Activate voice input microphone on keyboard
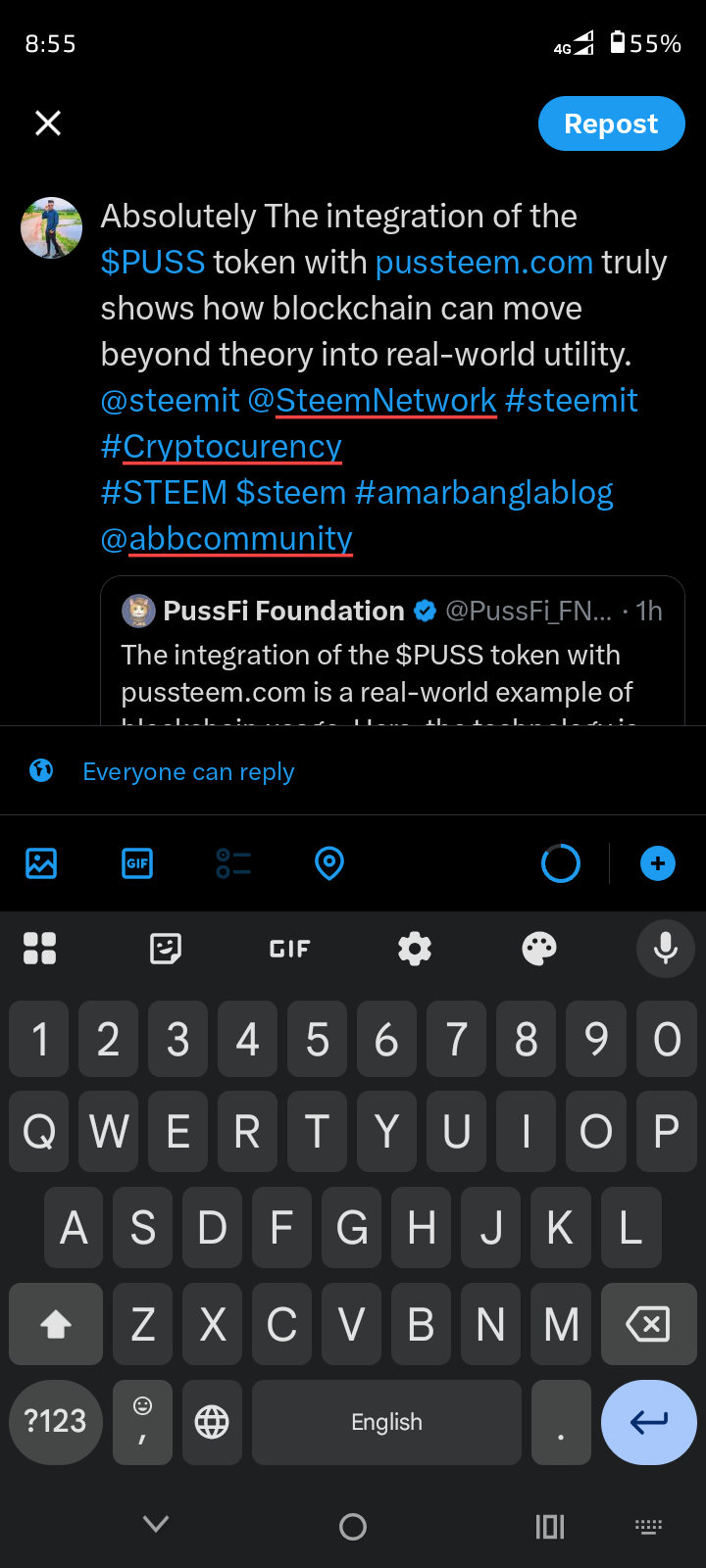 [666, 948]
